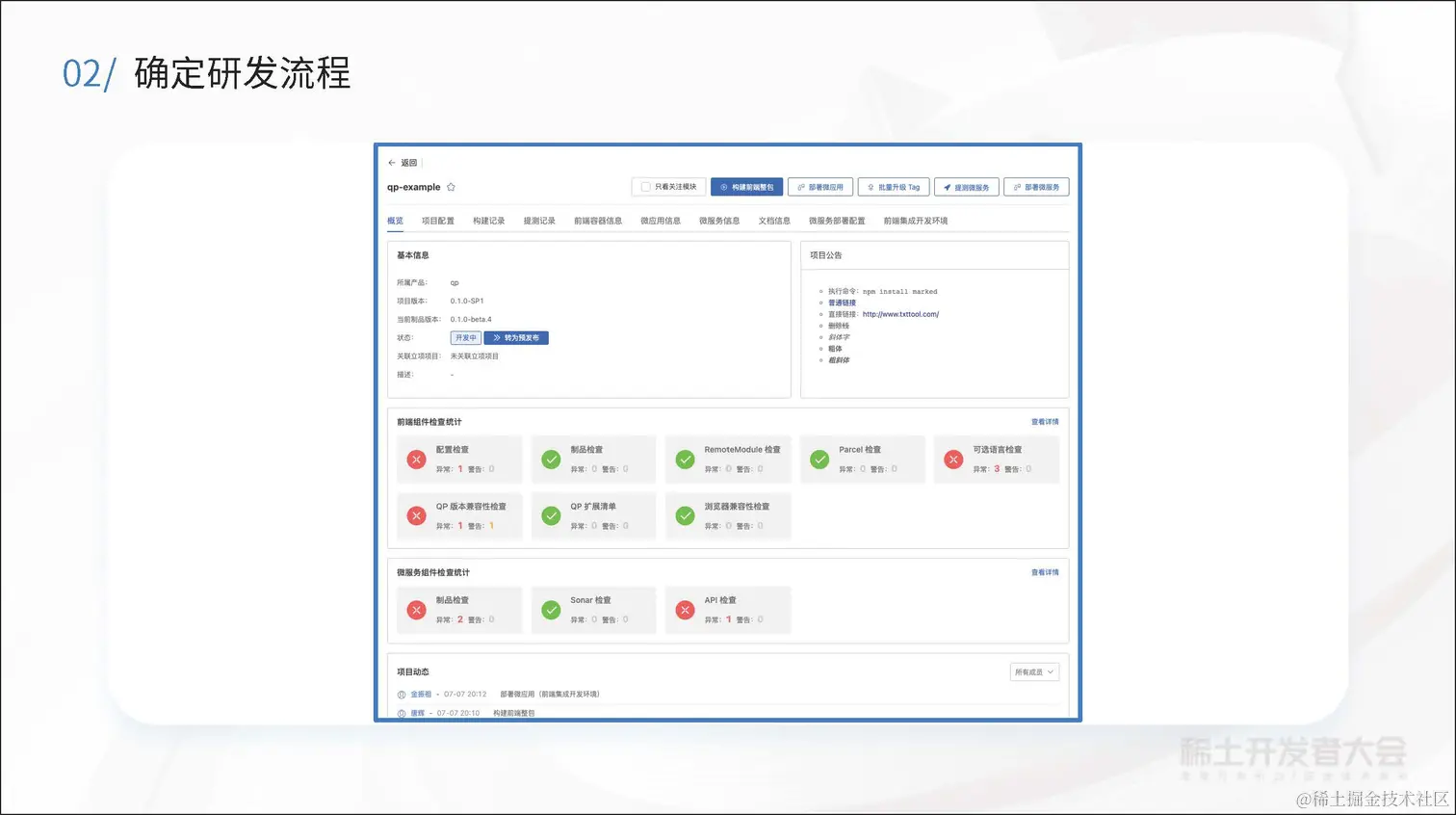Click the 批量升级 Tag button
Image resolution: width=1456 pixels, height=815 pixels.
[x=894, y=187]
